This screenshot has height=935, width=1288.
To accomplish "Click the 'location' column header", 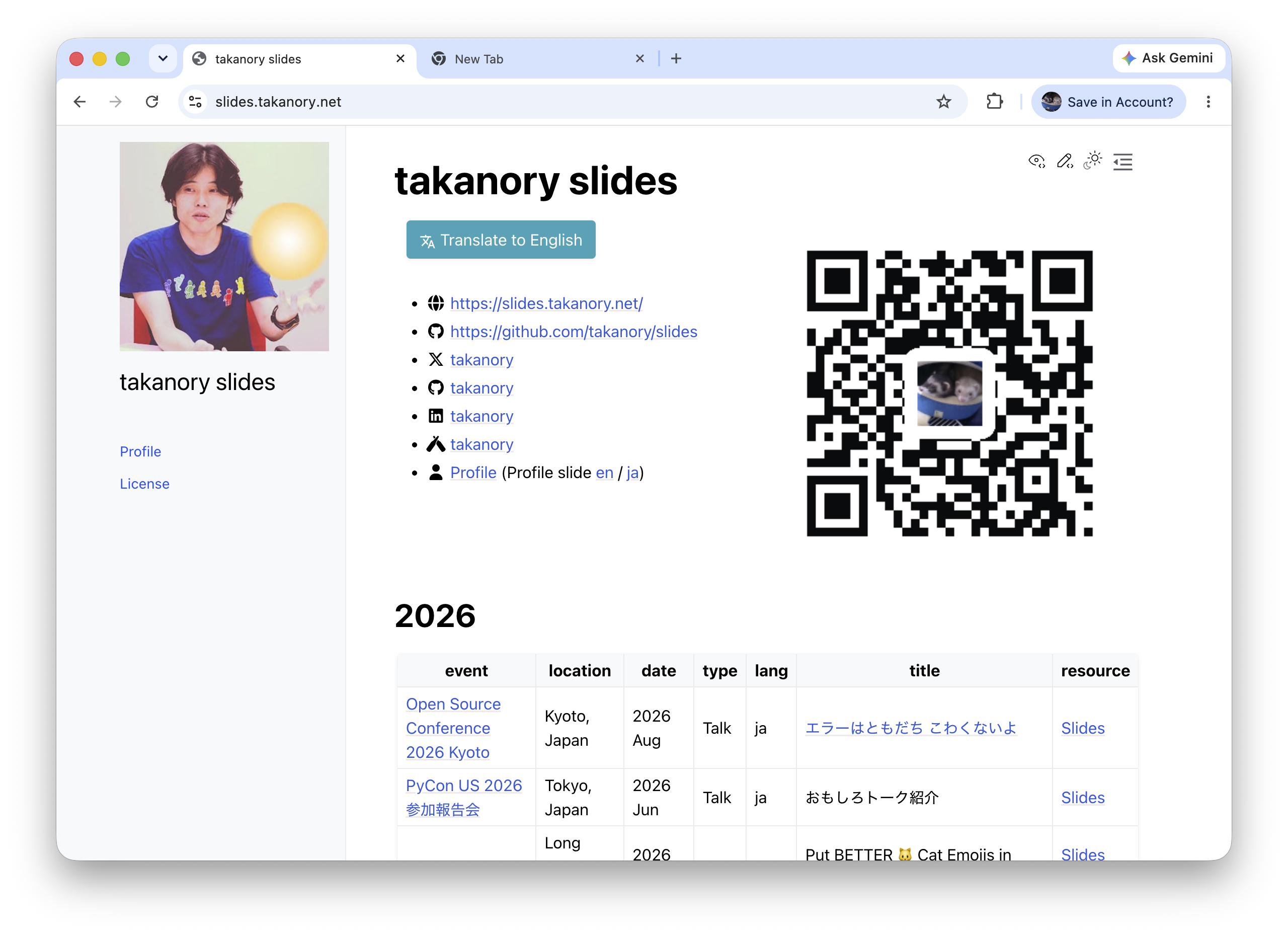I will coord(579,671).
